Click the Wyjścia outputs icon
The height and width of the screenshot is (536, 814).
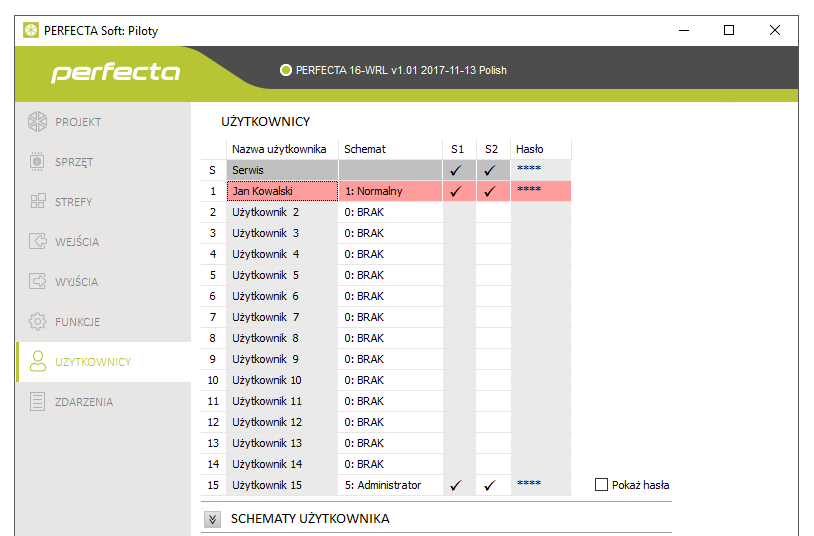coord(37,282)
